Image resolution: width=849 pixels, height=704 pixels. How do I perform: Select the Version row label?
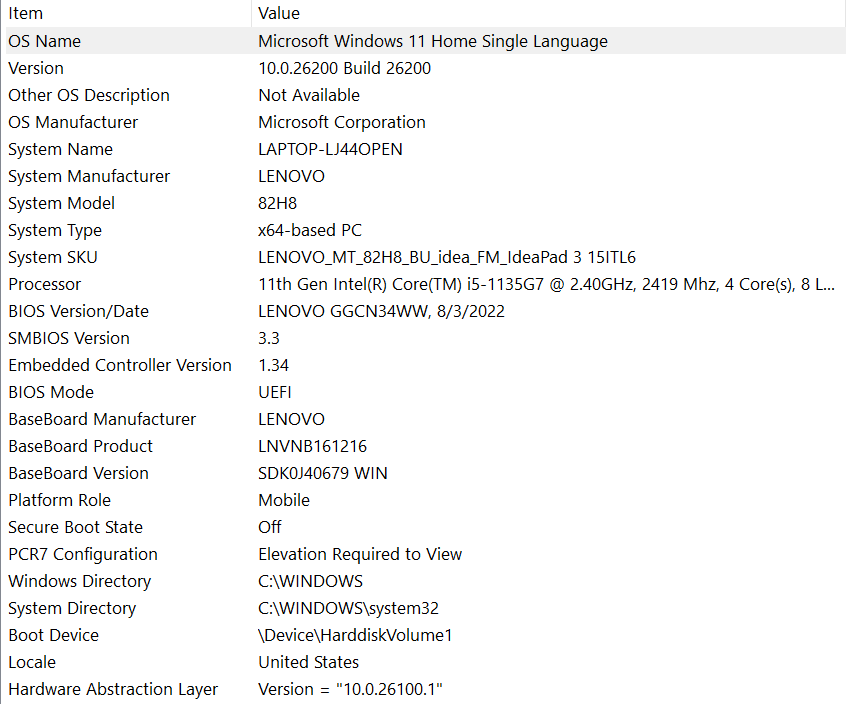[36, 68]
